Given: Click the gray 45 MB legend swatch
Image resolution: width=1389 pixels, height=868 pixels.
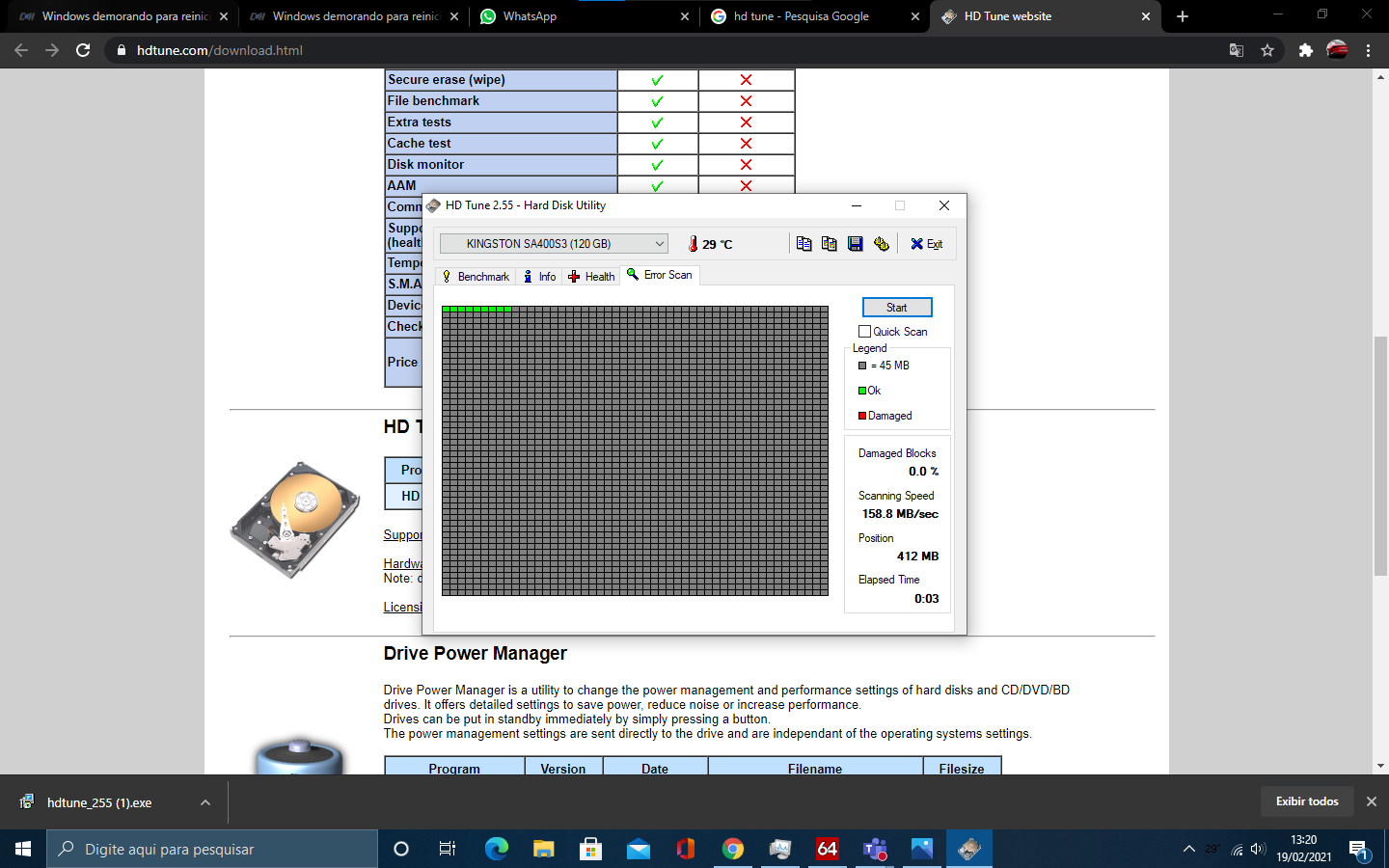Looking at the screenshot, I should pos(862,366).
